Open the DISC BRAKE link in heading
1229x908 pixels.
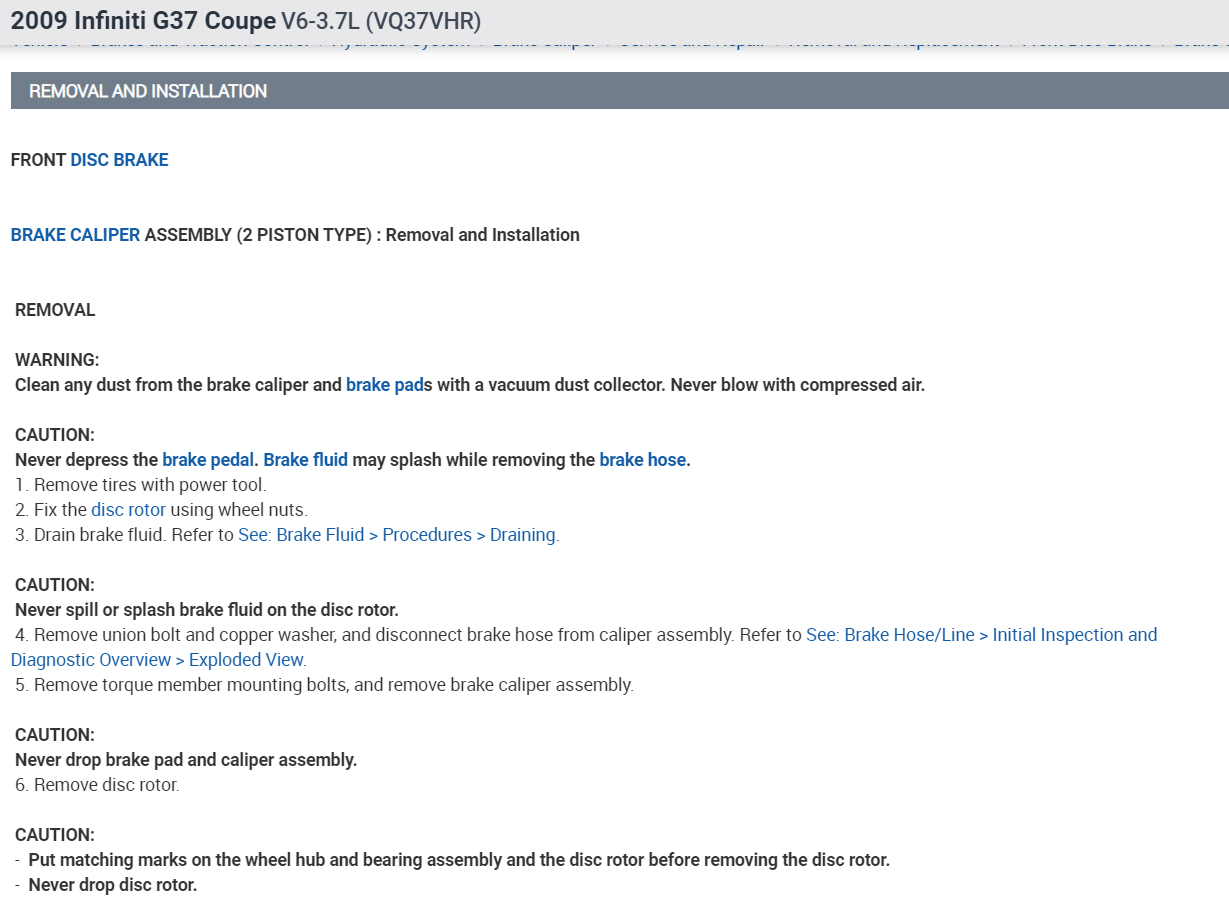coord(119,160)
